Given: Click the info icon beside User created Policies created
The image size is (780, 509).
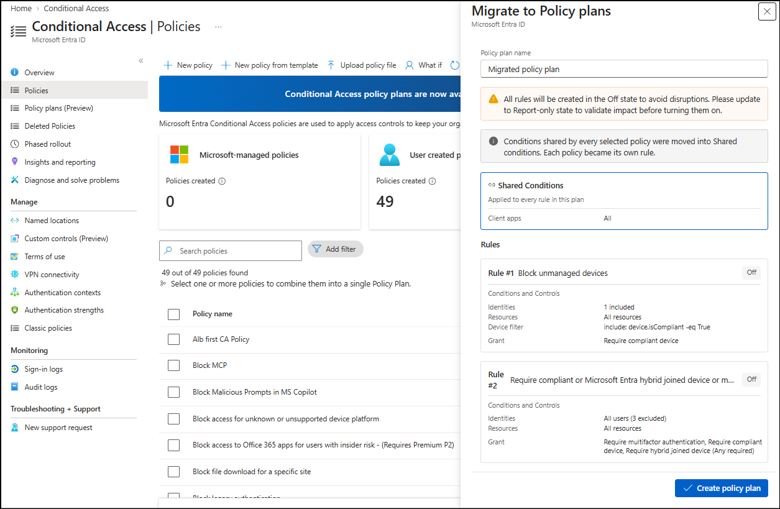Looking at the screenshot, I should click(432, 181).
